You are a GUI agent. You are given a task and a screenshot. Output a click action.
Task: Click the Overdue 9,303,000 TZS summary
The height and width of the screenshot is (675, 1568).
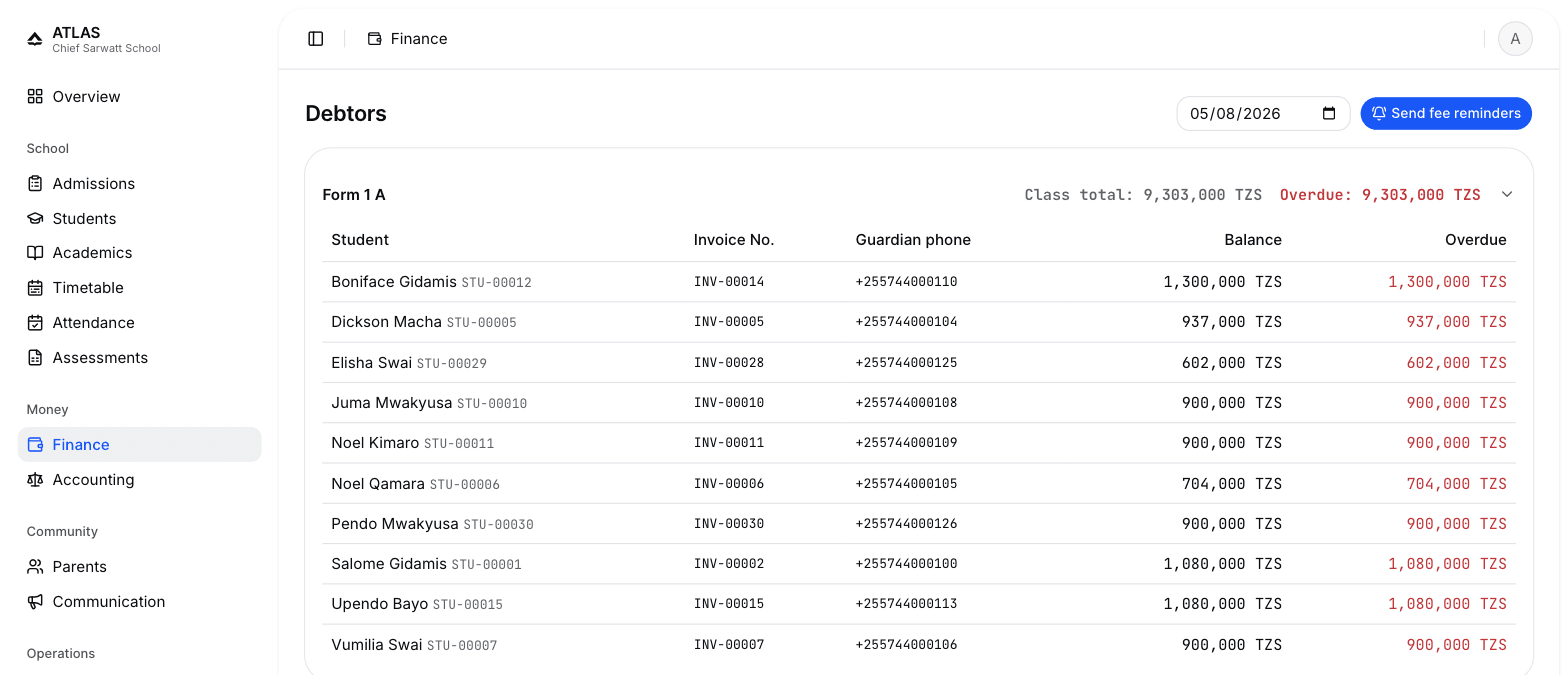(1380, 195)
